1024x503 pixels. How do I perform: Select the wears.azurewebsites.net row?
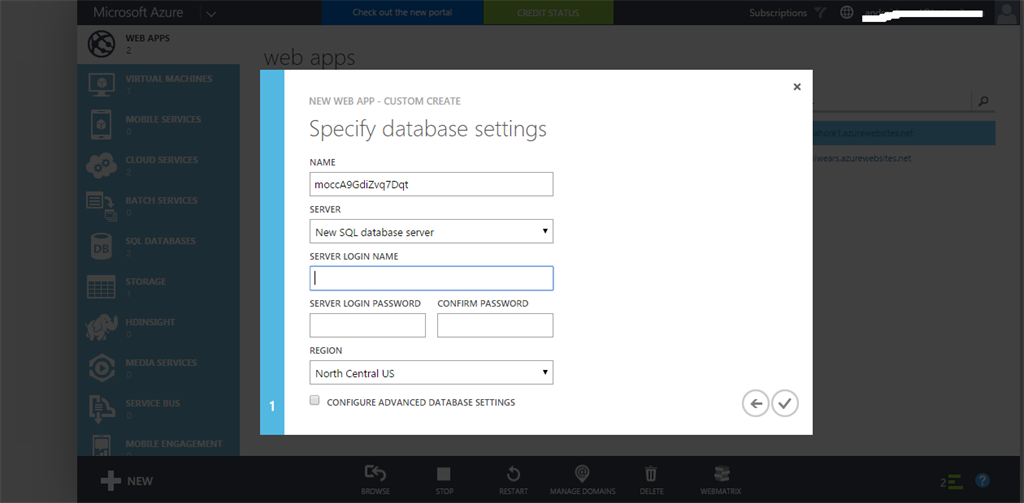tap(904, 158)
